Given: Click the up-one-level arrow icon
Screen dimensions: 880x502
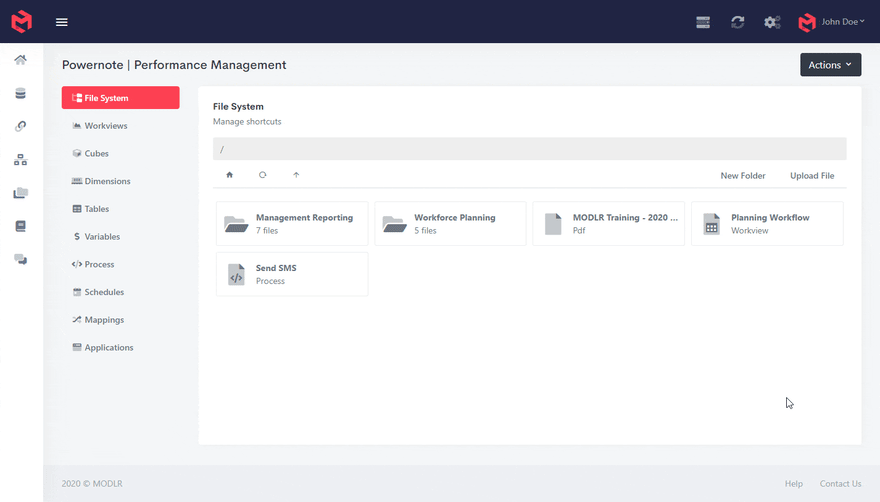Looking at the screenshot, I should (x=296, y=175).
